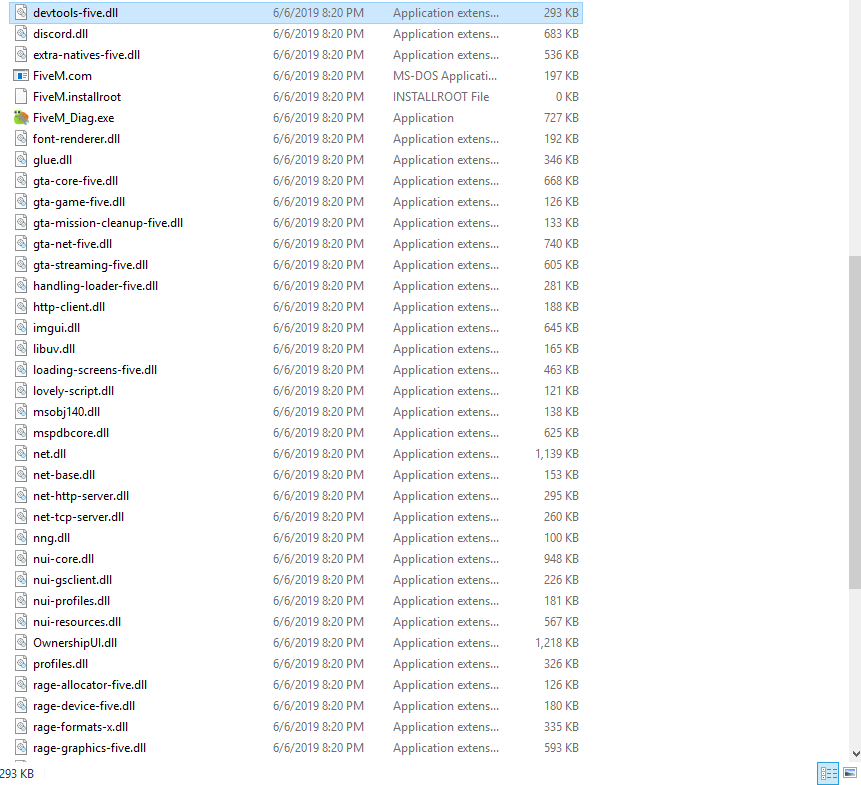Select the gta-game-five.dll file name
861x785 pixels.
tap(79, 202)
